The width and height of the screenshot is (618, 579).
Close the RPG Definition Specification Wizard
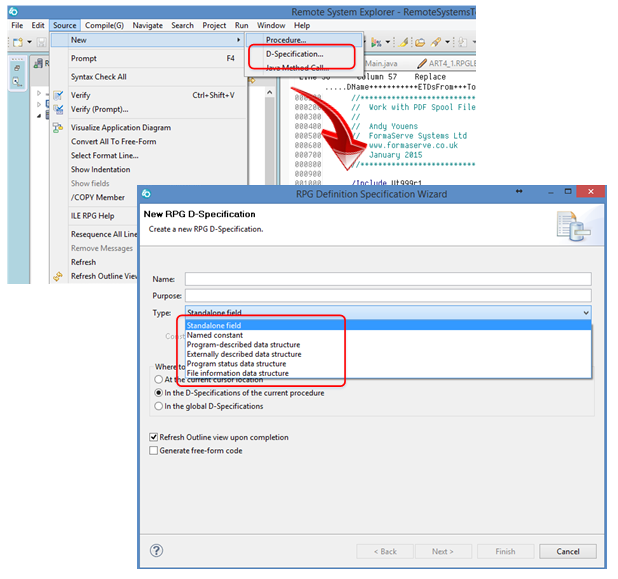click(x=590, y=192)
